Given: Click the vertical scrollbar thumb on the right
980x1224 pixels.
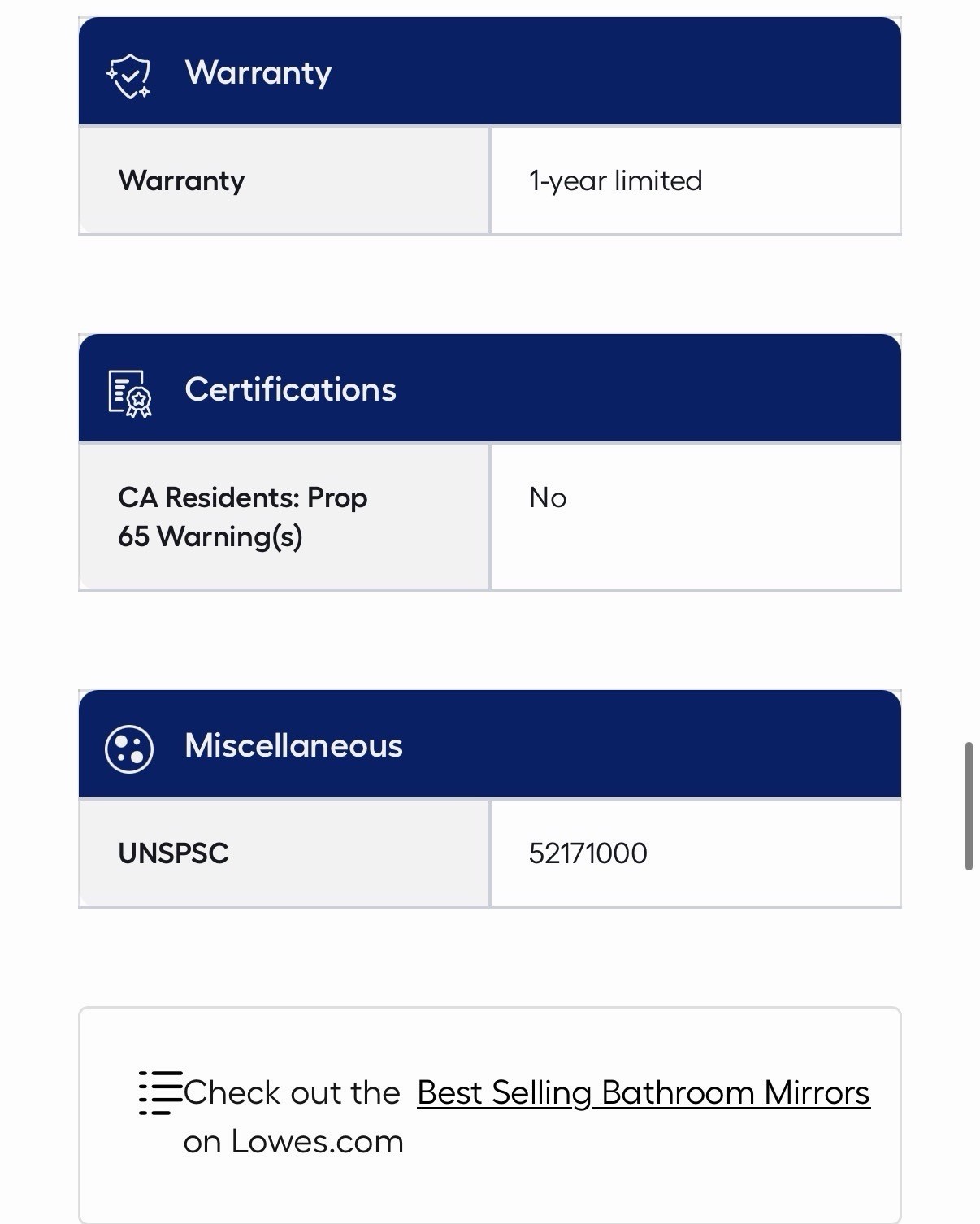Looking at the screenshot, I should 969,805.
